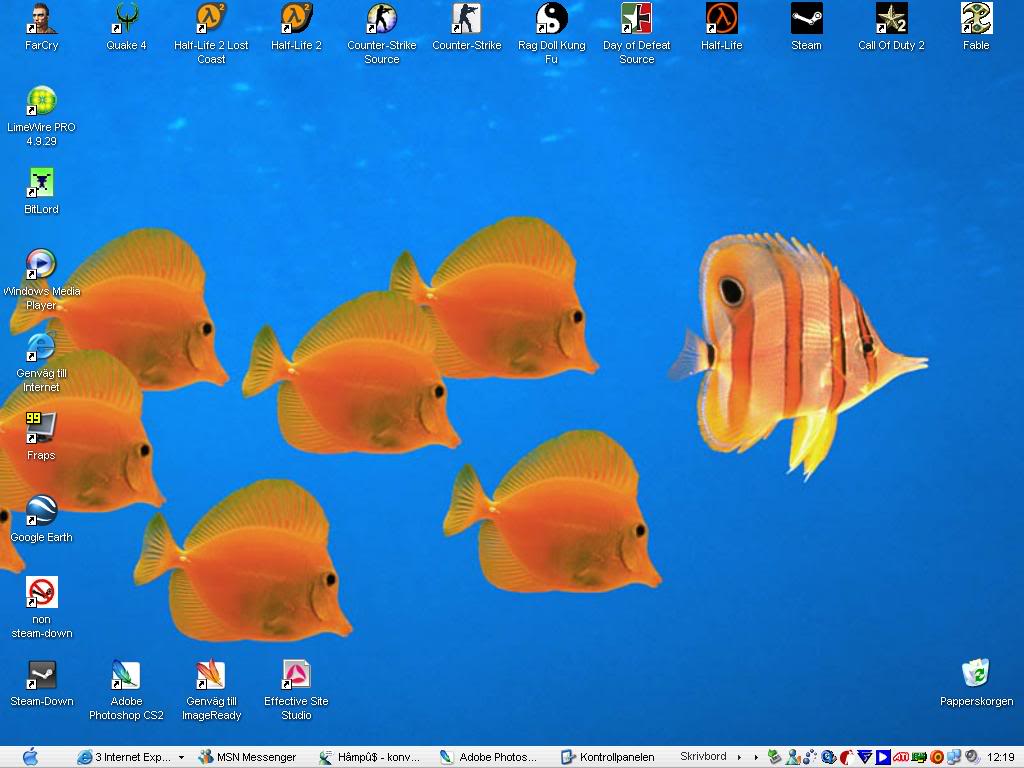Open BitLord from the desktop
This screenshot has height=768, width=1024.
[x=40, y=183]
